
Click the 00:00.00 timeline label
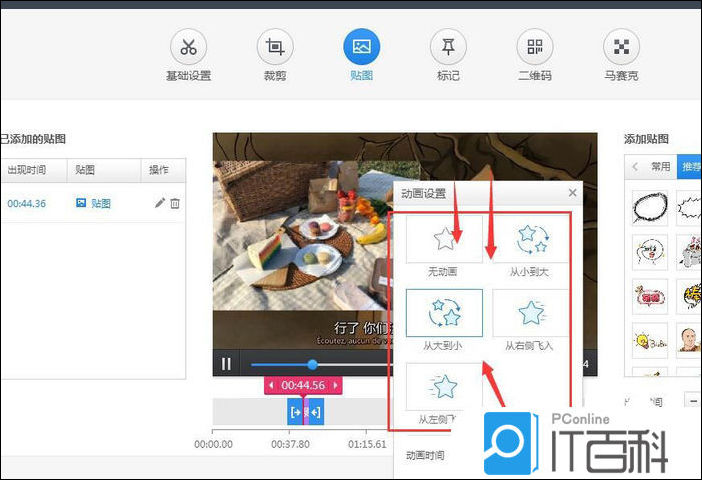point(213,444)
